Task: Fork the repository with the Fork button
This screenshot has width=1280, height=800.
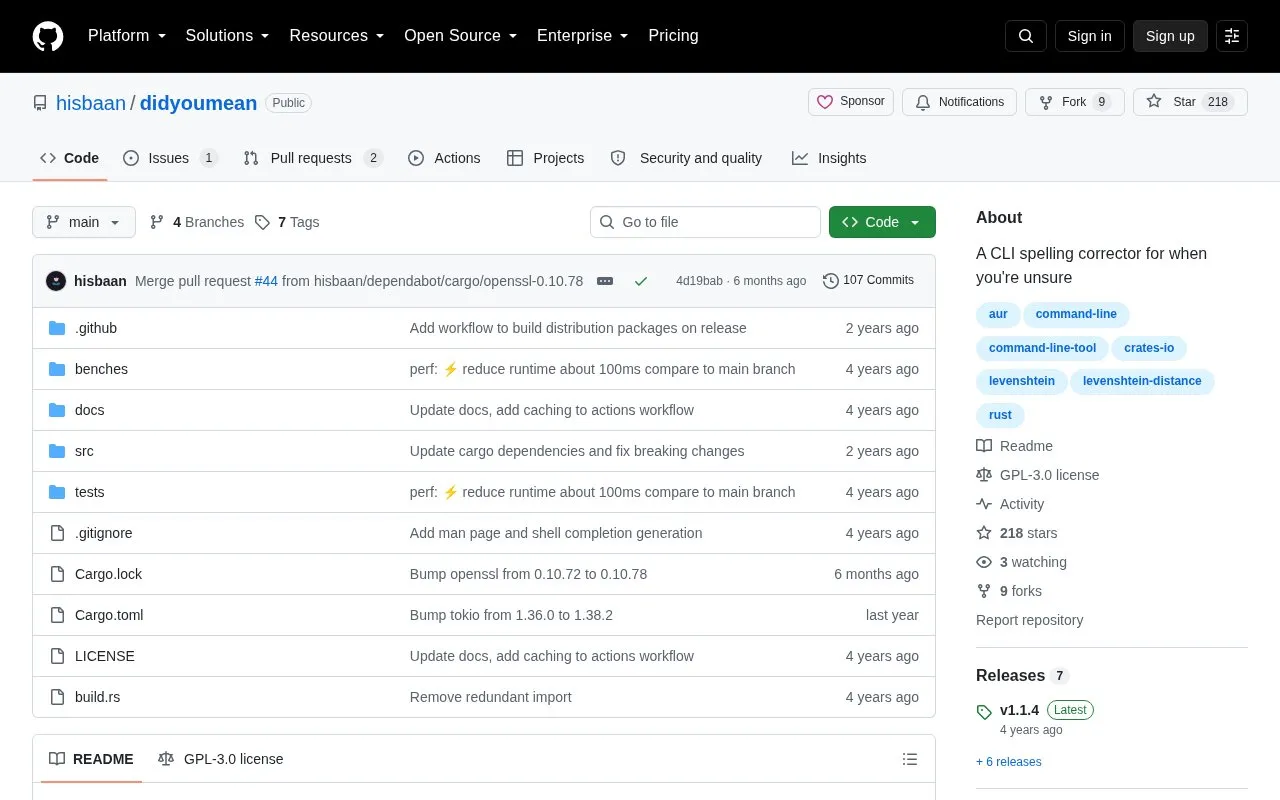Action: click(1075, 102)
